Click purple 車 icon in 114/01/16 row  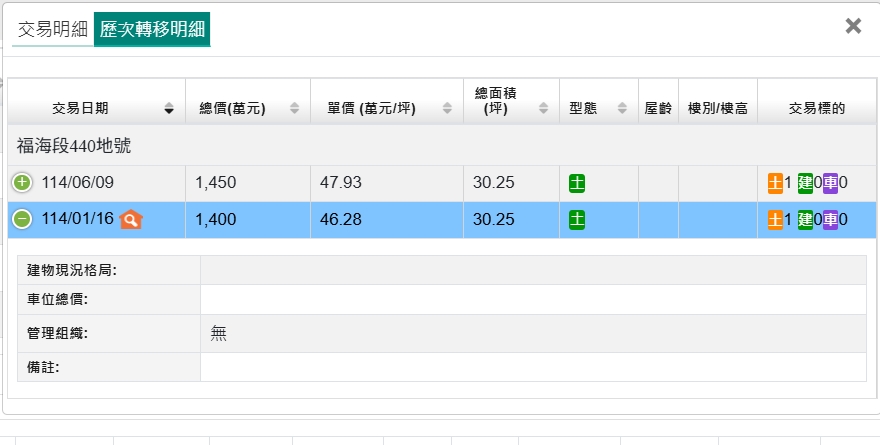tap(830, 219)
